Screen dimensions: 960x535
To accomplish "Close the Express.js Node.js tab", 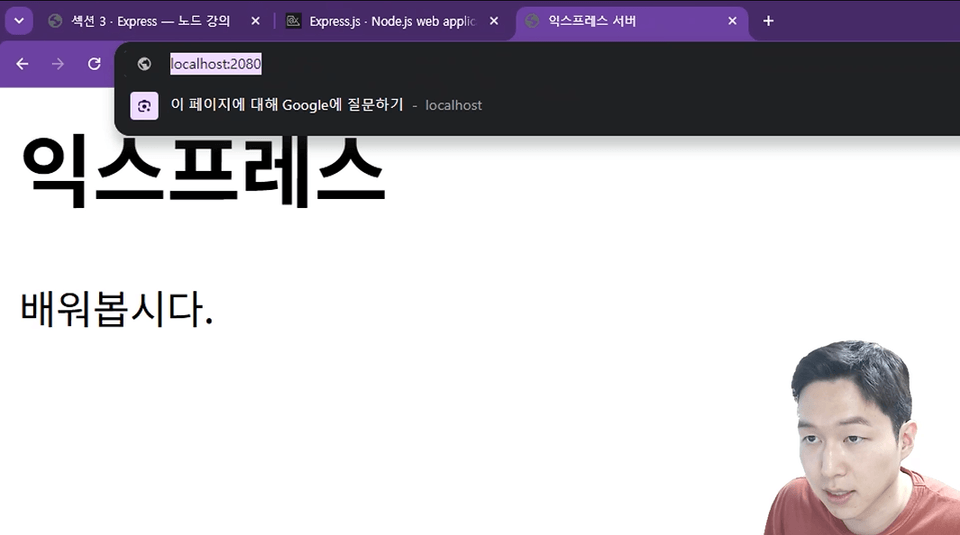I will (x=493, y=21).
